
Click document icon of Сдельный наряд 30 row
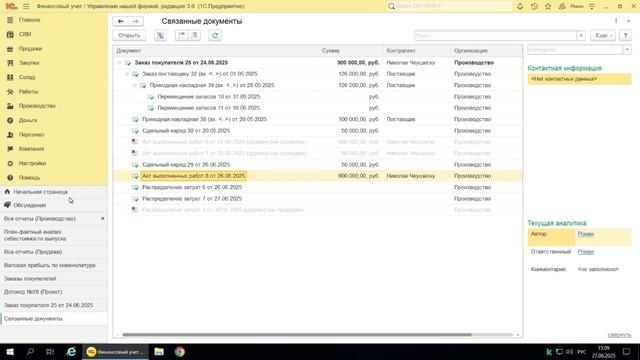(135, 131)
